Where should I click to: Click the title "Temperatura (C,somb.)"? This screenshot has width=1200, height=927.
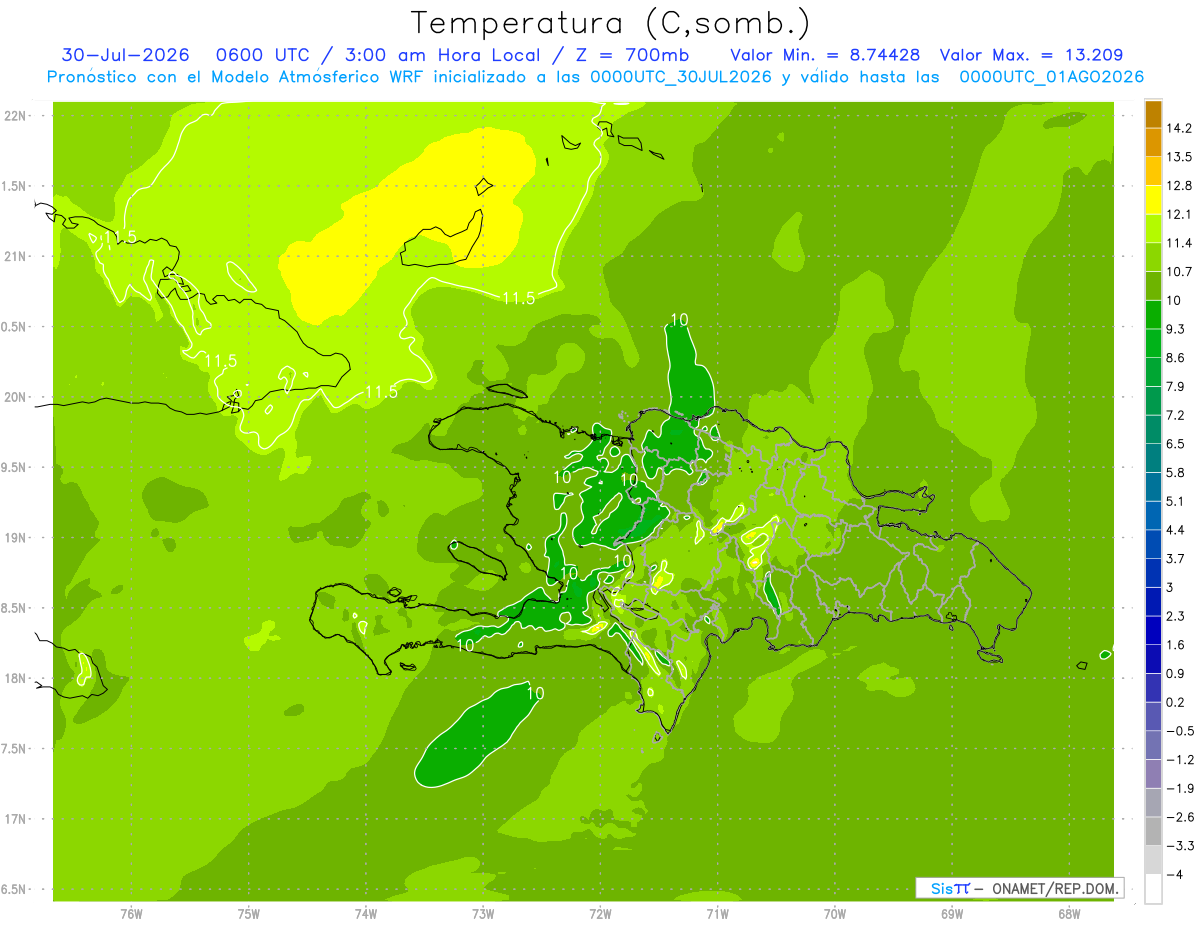tap(611, 23)
